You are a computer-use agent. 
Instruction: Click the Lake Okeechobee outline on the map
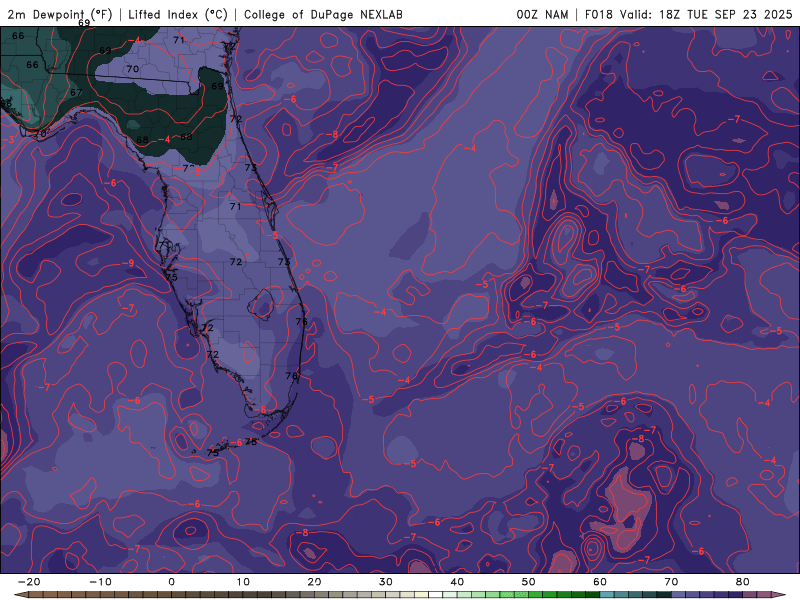261,304
